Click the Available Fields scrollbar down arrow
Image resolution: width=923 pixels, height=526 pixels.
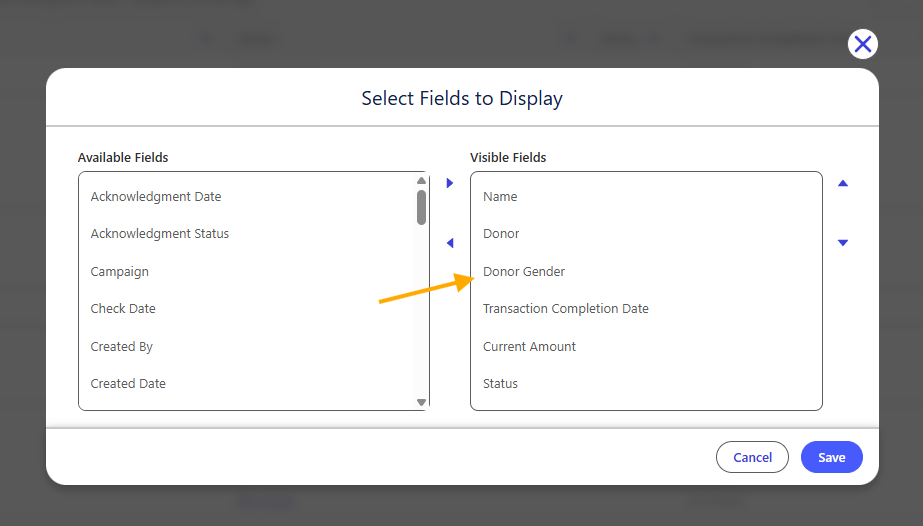(x=421, y=402)
